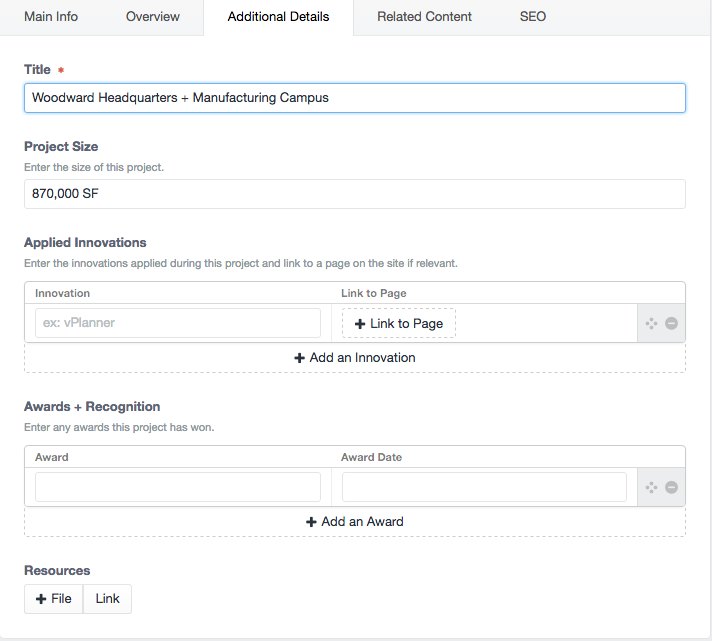Click the Add an Award button
This screenshot has width=712, height=641.
(x=355, y=522)
